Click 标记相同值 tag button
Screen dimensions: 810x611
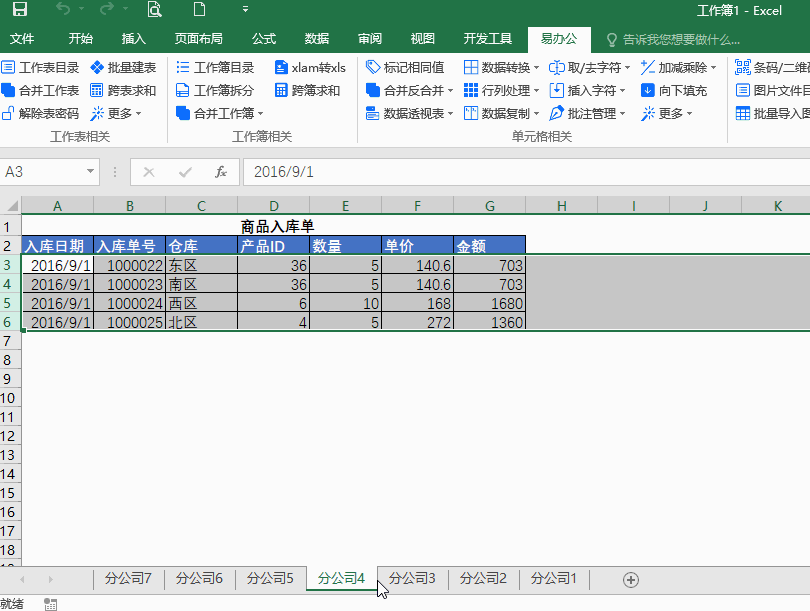coord(405,68)
